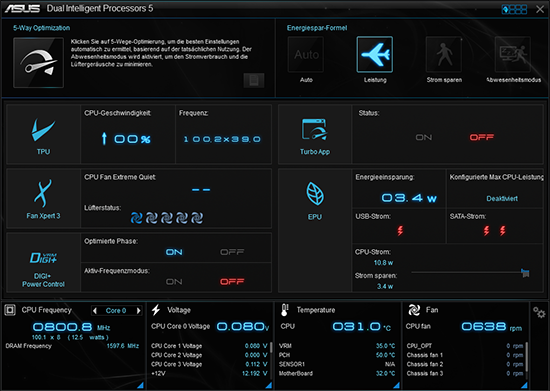Click the Strom sparen slider handle
The image size is (550, 391).
click(525, 273)
